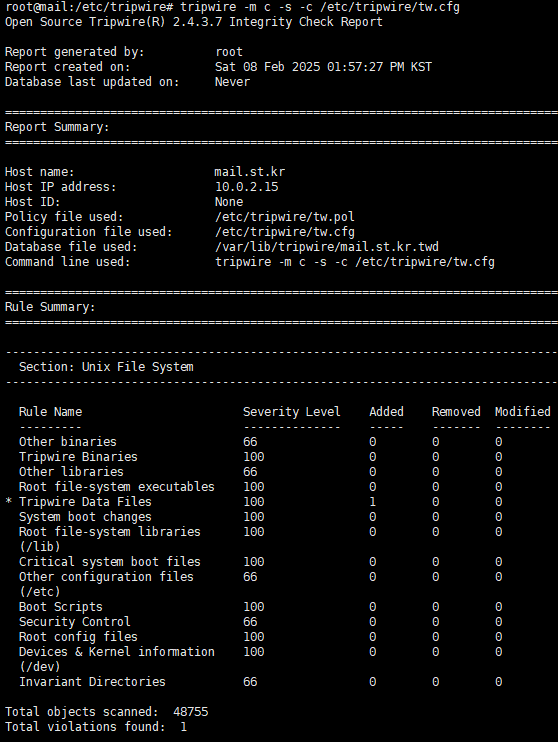Click the Severity Level column header
This screenshot has width=558, height=742.
(292, 412)
